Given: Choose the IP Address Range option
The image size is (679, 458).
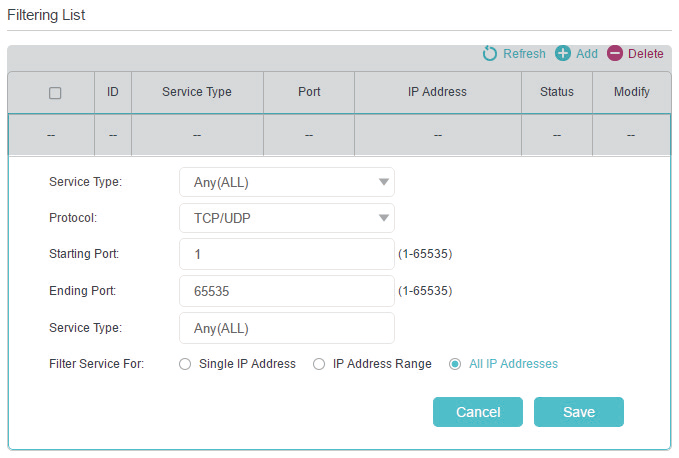Looking at the screenshot, I should [319, 364].
